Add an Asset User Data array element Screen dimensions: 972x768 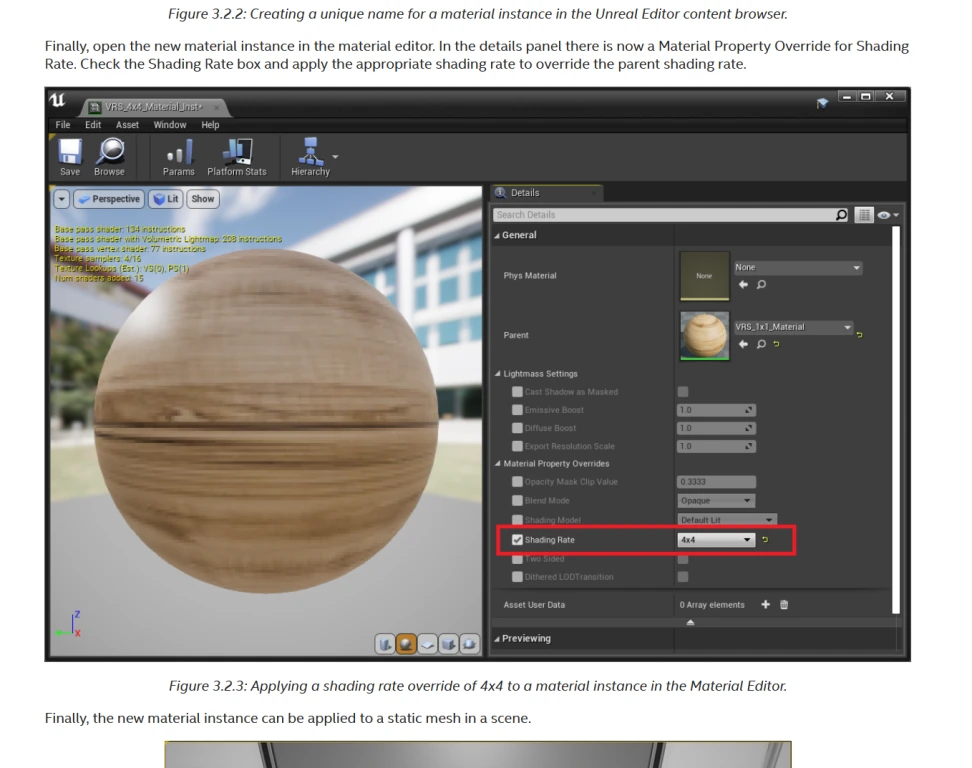click(x=766, y=605)
